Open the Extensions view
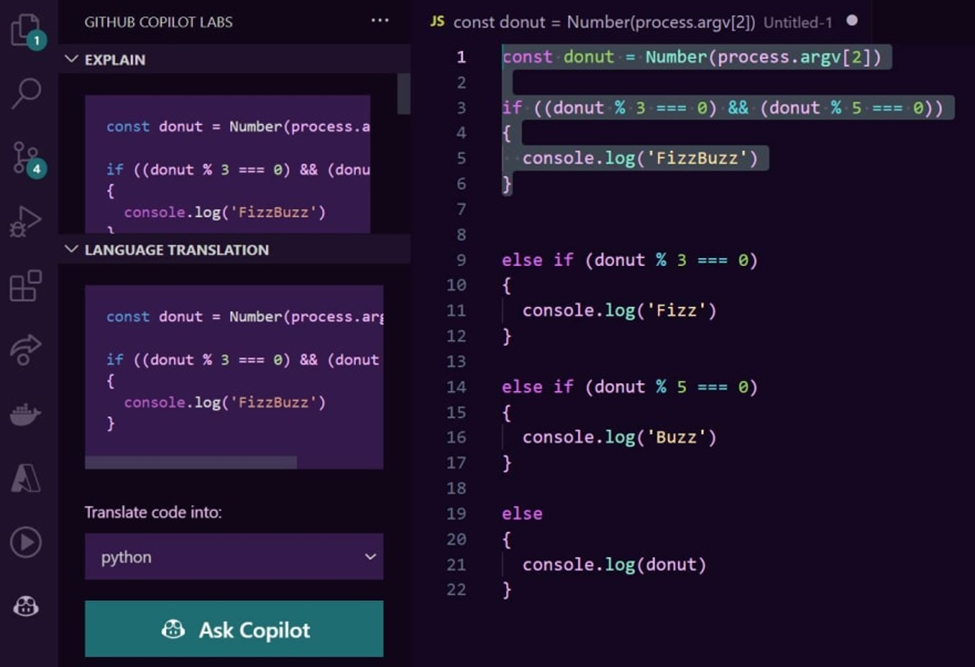The height and width of the screenshot is (667, 975). (25, 285)
